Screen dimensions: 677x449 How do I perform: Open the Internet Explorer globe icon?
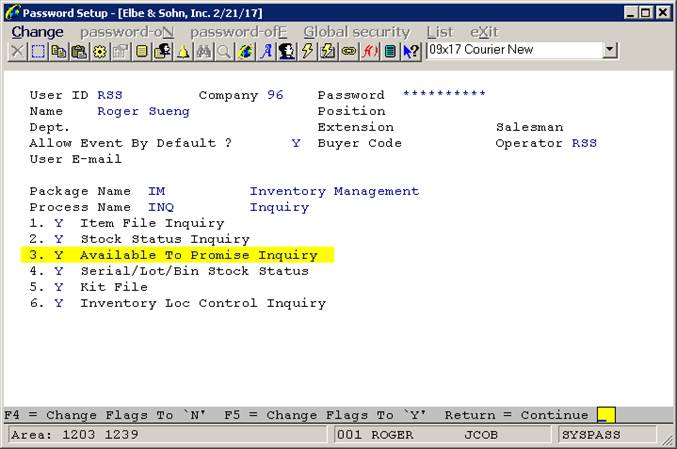245,52
